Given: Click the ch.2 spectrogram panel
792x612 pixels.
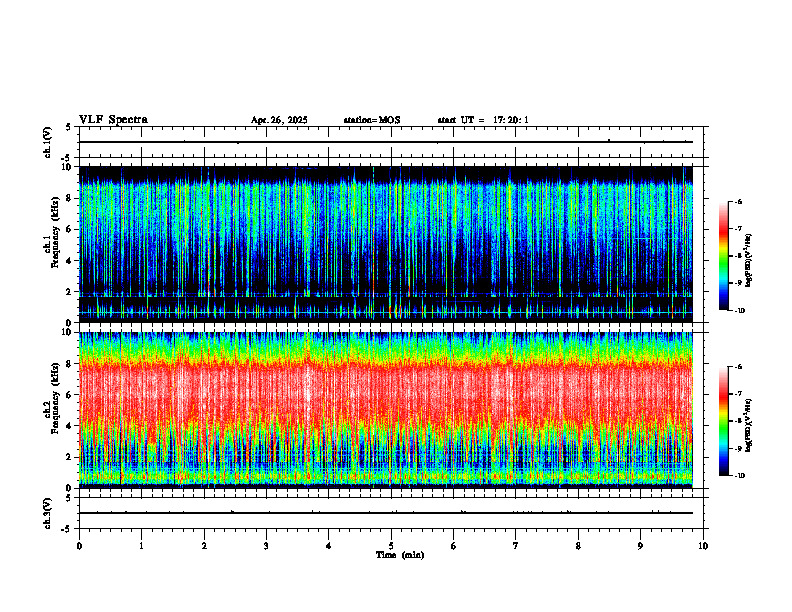Looking at the screenshot, I should point(386,410).
